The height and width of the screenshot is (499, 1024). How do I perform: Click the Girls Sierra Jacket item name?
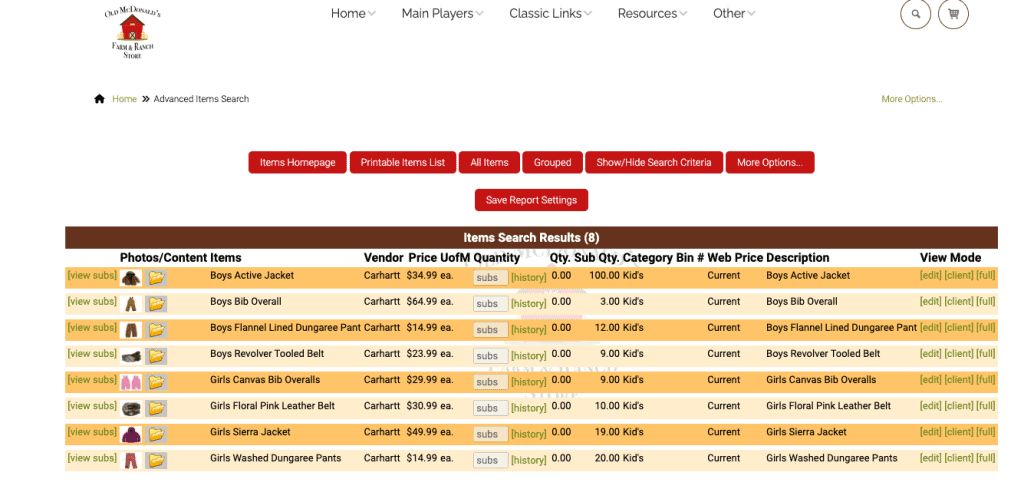pos(250,432)
